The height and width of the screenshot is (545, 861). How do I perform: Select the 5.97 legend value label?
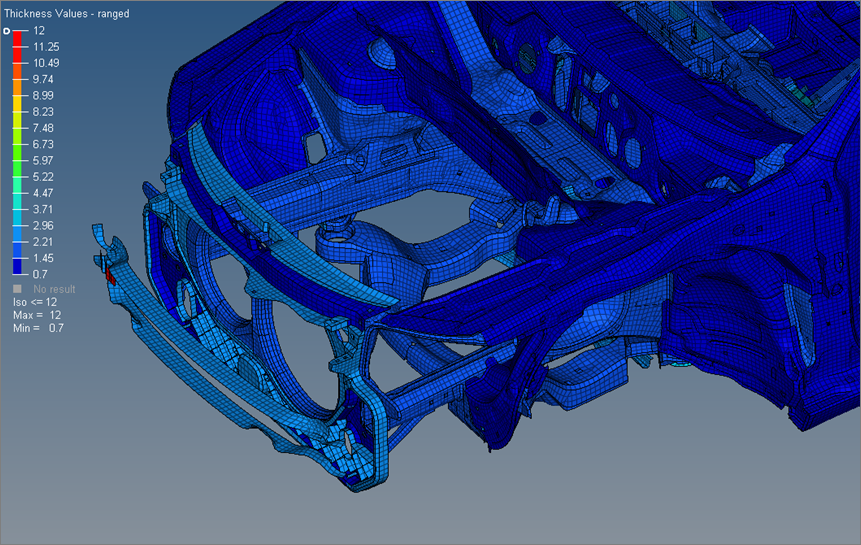tap(44, 160)
